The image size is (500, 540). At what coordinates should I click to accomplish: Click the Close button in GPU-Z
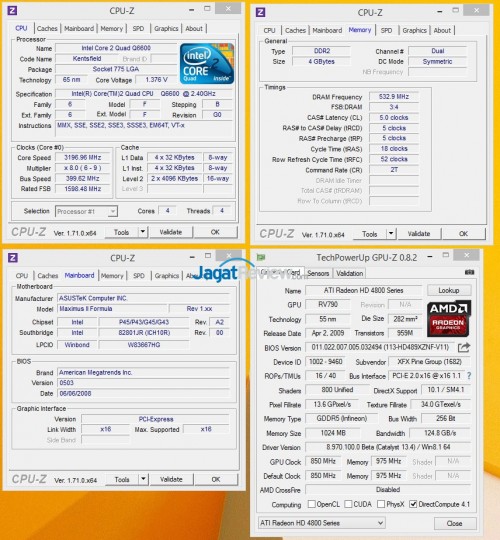455,523
